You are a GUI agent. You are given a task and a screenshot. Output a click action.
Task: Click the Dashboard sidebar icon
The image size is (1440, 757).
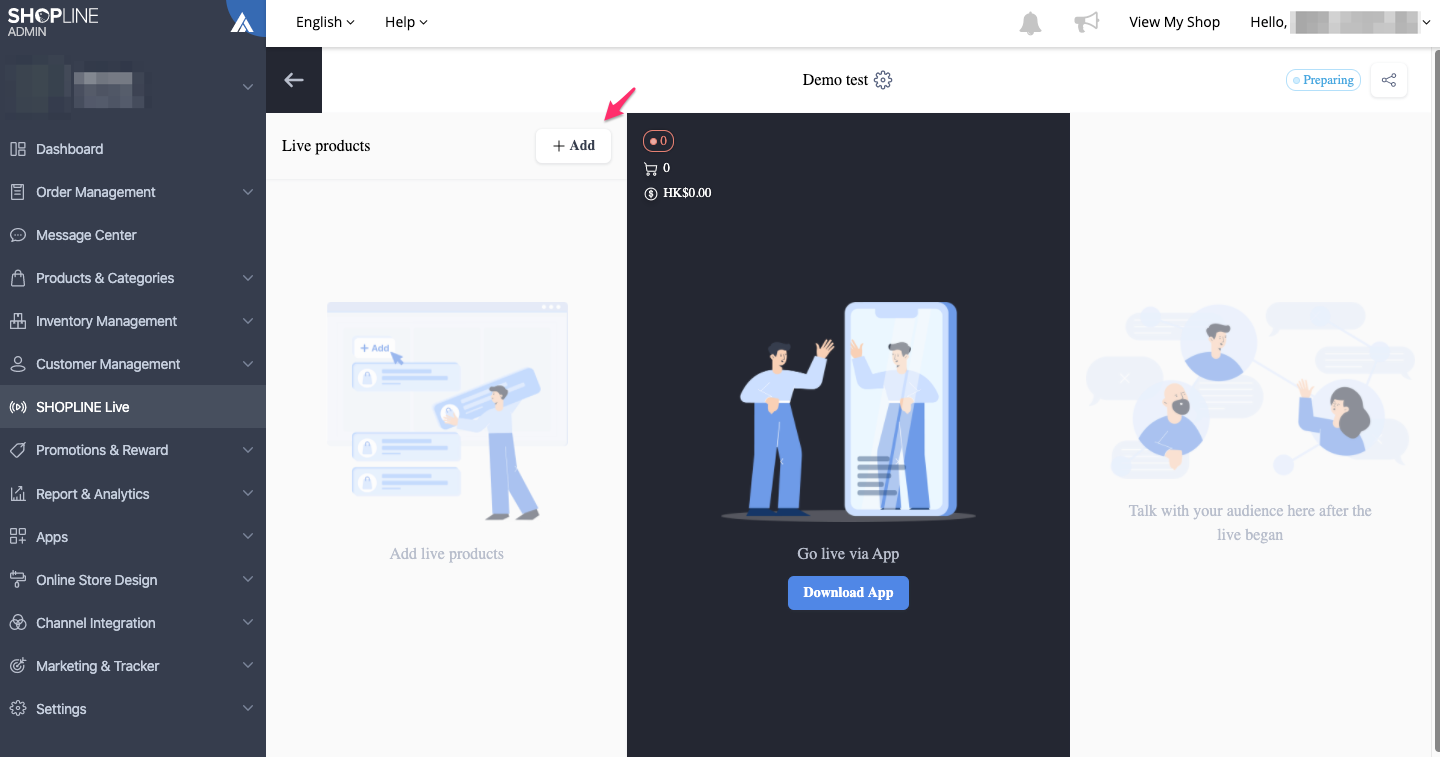[18, 149]
